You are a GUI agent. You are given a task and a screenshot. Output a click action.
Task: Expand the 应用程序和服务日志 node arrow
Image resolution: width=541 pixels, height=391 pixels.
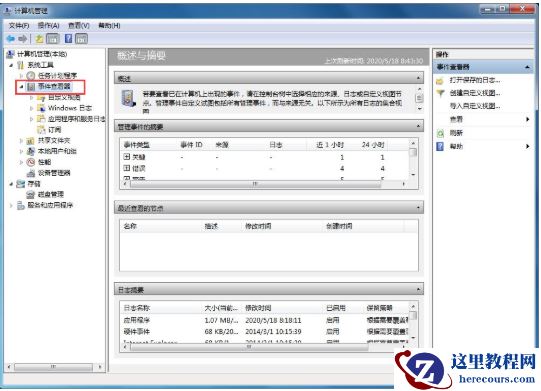(x=32, y=119)
